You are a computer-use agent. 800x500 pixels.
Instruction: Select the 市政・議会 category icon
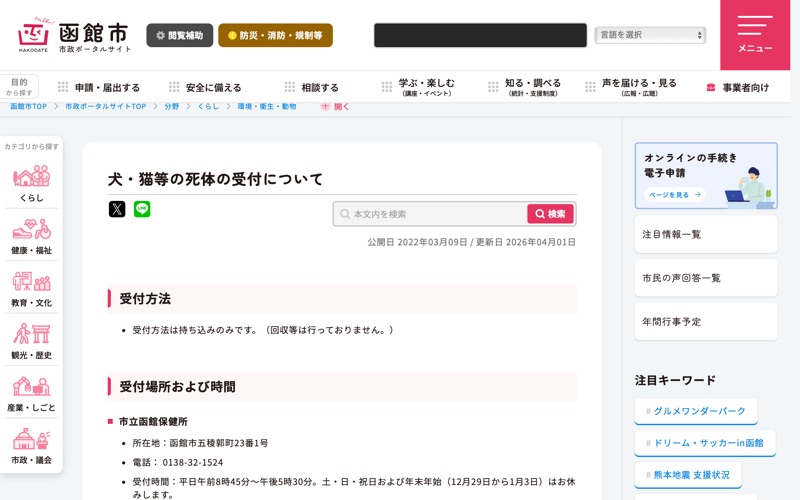click(32, 446)
